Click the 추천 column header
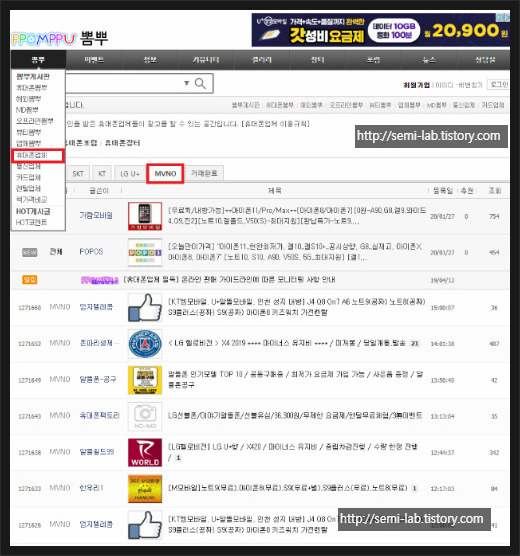Image resolution: width=520 pixels, height=556 pixels. point(467,191)
